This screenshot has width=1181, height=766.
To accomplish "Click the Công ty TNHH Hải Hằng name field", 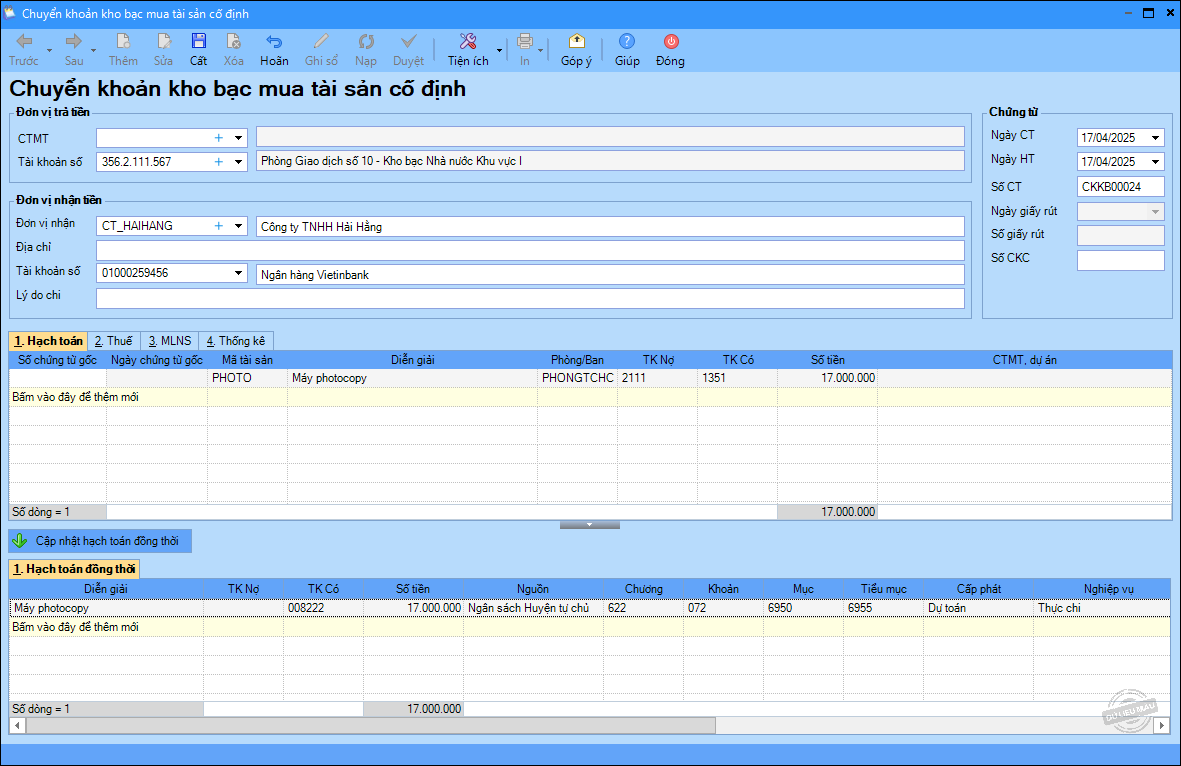I will click(x=610, y=227).
